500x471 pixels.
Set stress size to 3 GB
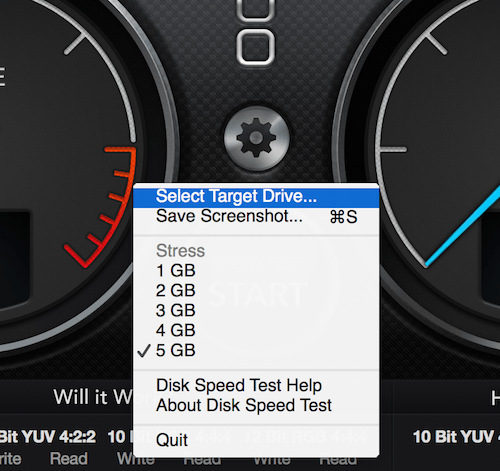[x=256, y=310]
